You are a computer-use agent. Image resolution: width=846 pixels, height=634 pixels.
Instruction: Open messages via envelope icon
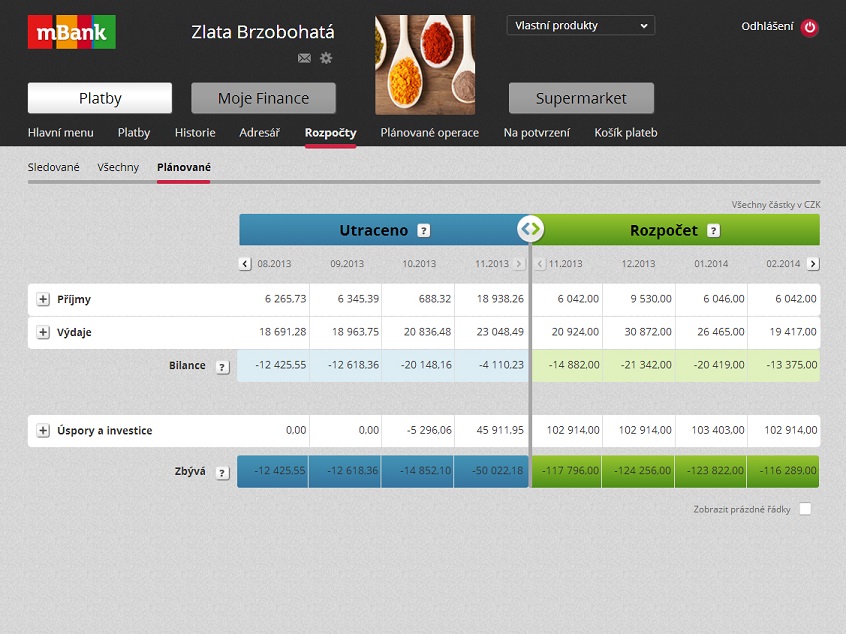point(304,59)
